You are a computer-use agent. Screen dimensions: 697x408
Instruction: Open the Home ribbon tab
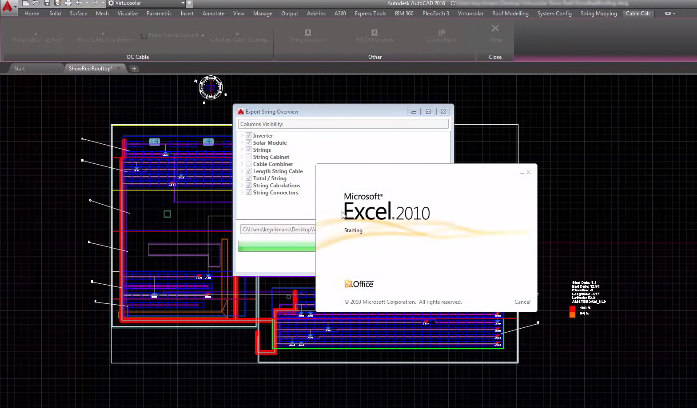coord(32,13)
